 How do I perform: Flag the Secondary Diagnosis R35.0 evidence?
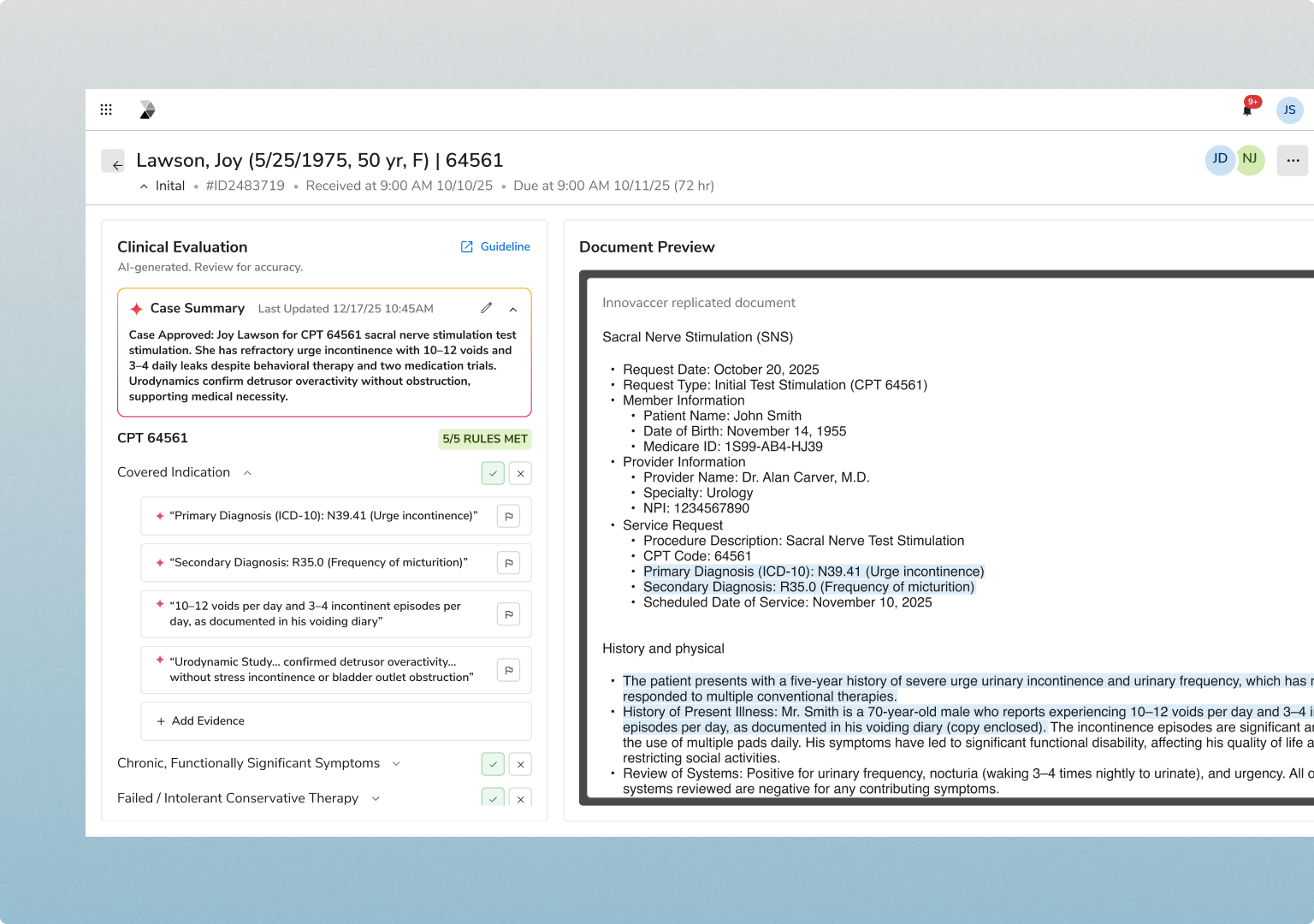point(509,563)
